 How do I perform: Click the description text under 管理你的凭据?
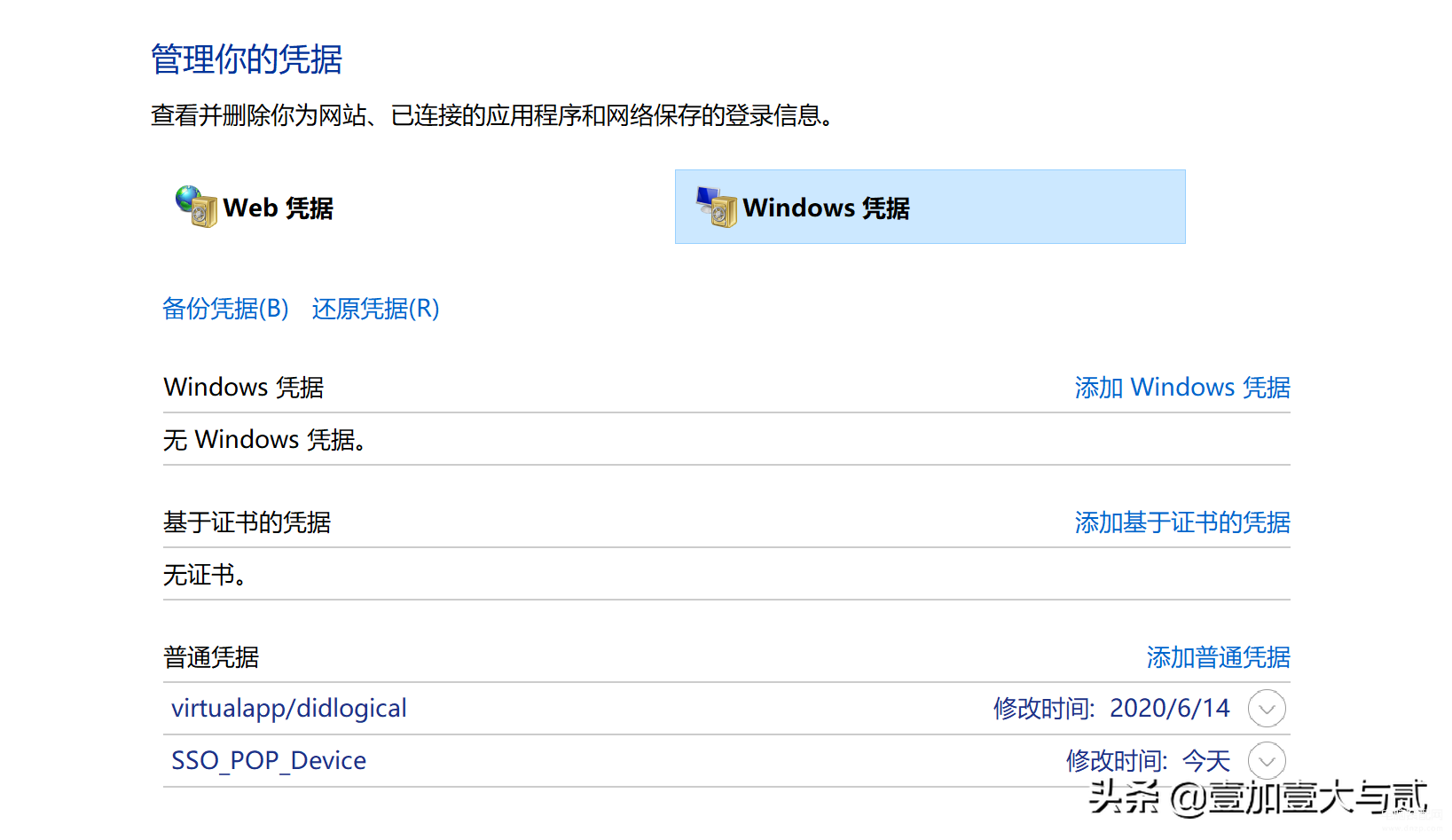pyautogui.click(x=493, y=115)
